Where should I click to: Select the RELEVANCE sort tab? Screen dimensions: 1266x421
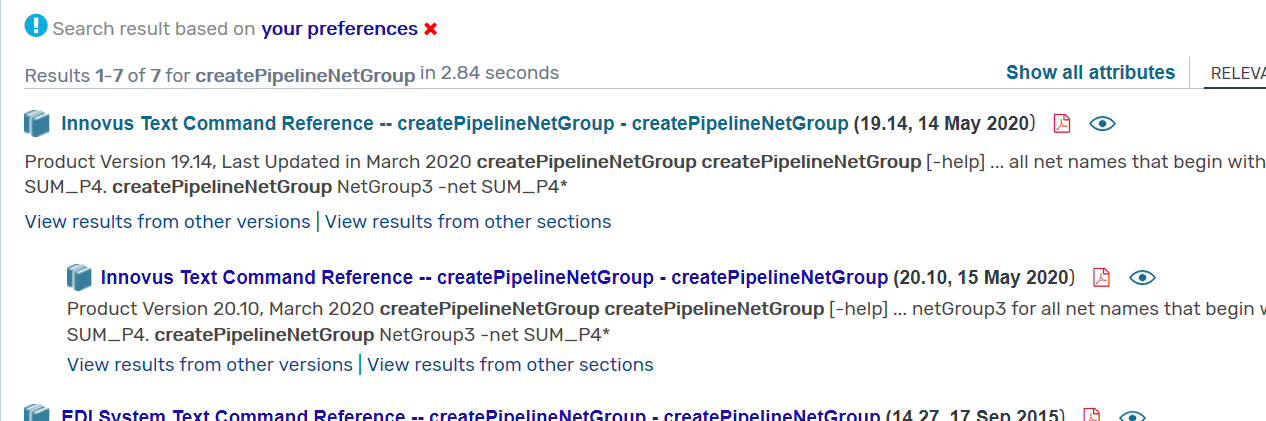[x=1238, y=73]
